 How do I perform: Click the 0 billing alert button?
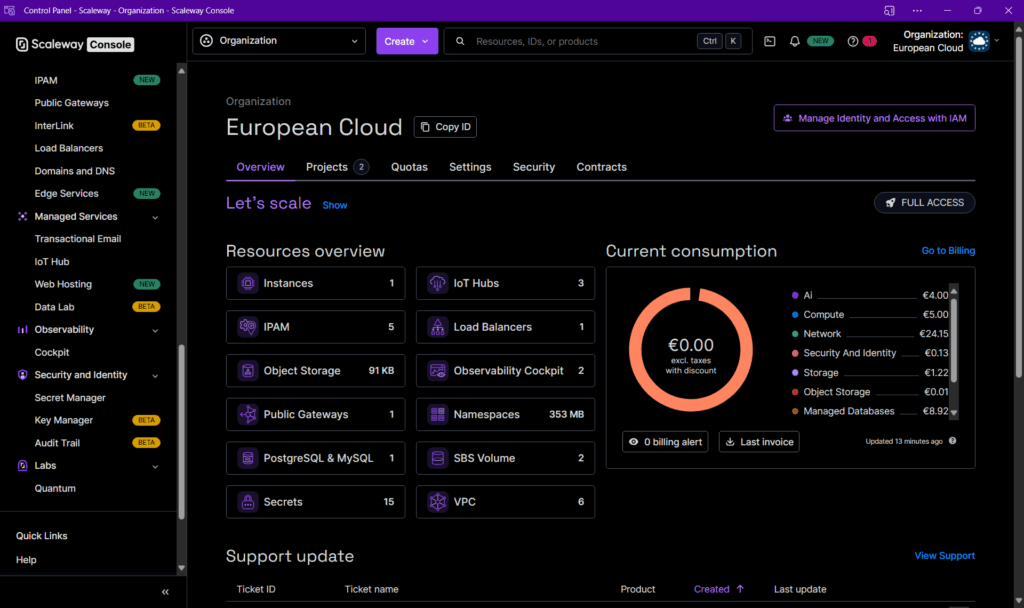(x=665, y=442)
